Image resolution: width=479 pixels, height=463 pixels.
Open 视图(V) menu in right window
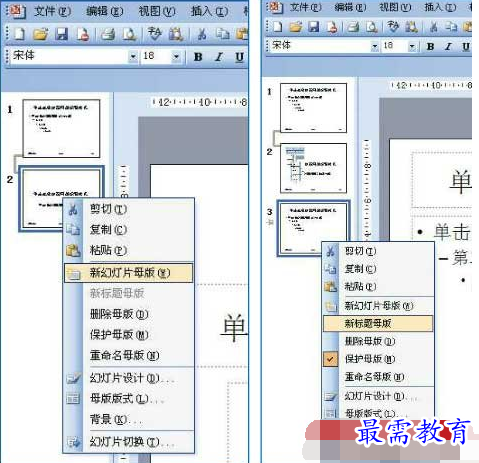click(395, 7)
